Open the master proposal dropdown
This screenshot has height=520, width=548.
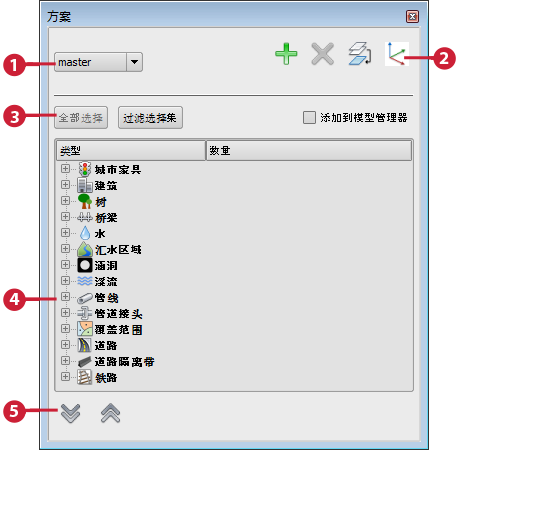135,62
